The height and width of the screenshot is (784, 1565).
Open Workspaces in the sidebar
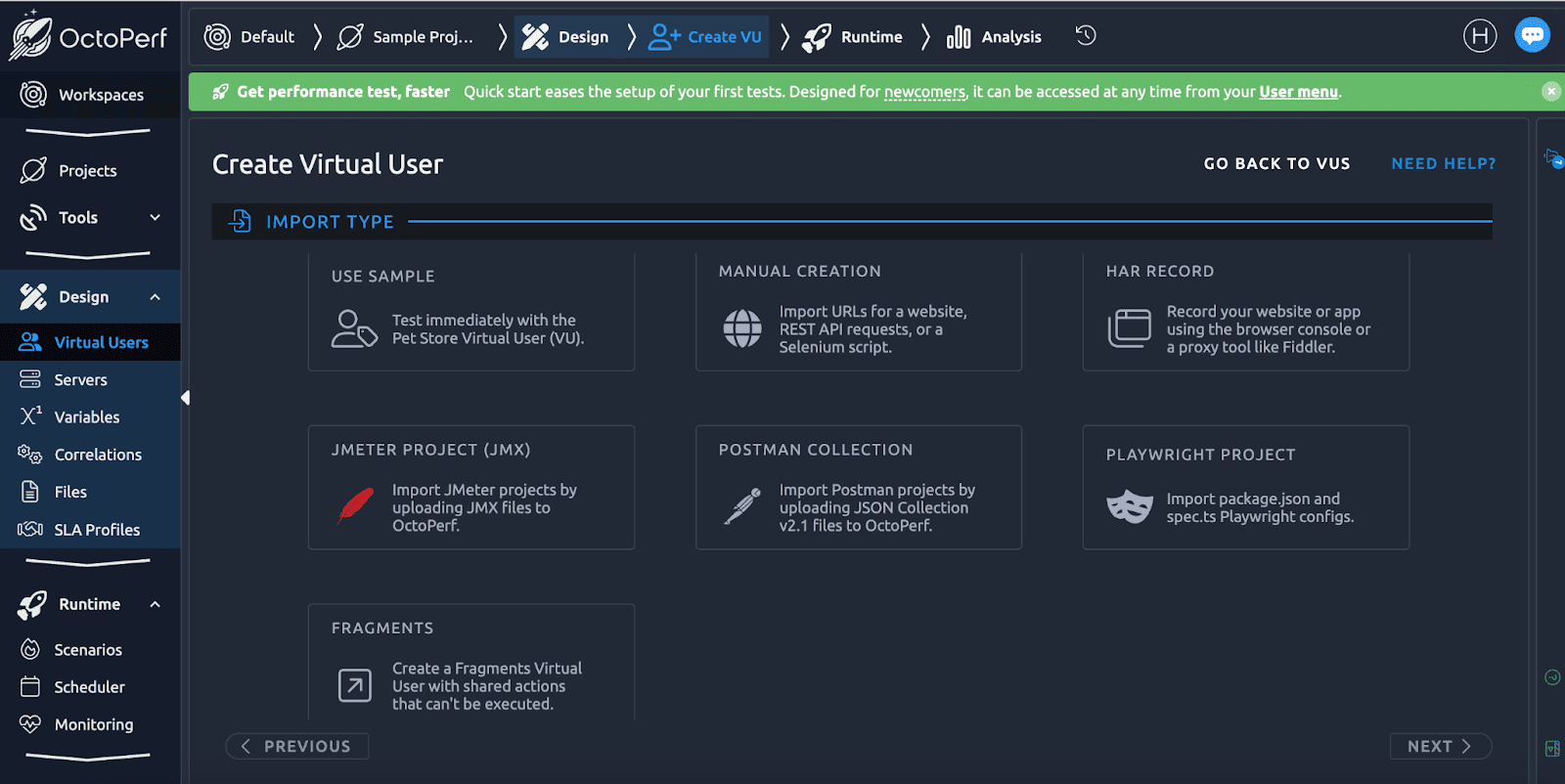click(90, 95)
